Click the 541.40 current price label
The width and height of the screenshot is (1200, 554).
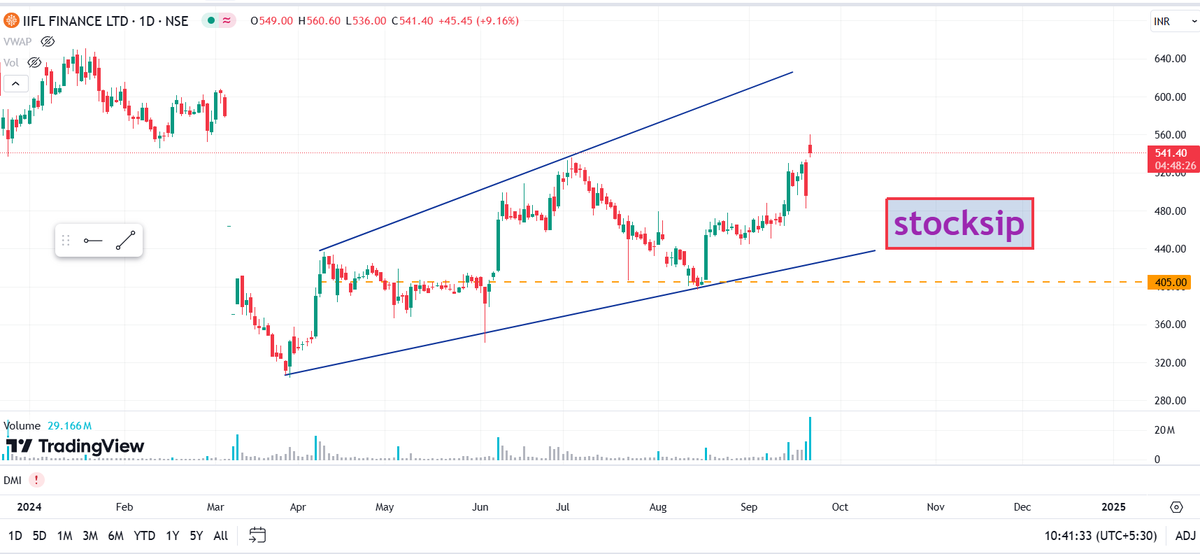(x=1170, y=153)
